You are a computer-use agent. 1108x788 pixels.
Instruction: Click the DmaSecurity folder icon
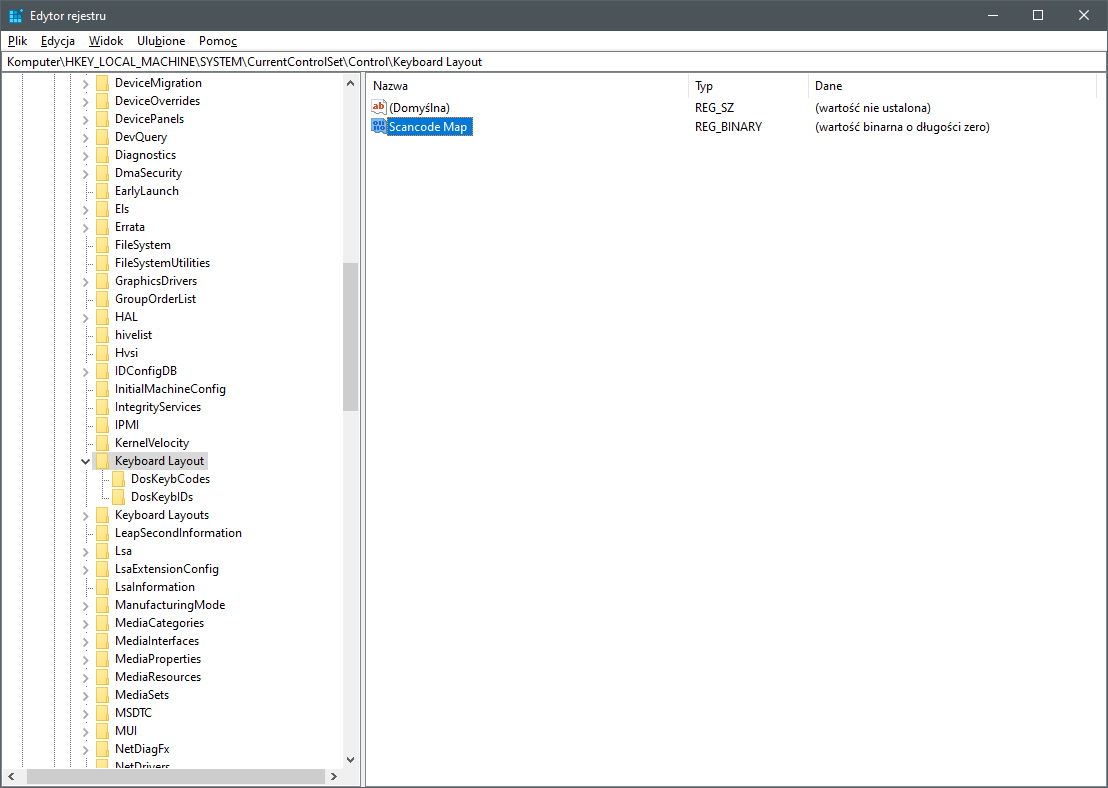102,173
